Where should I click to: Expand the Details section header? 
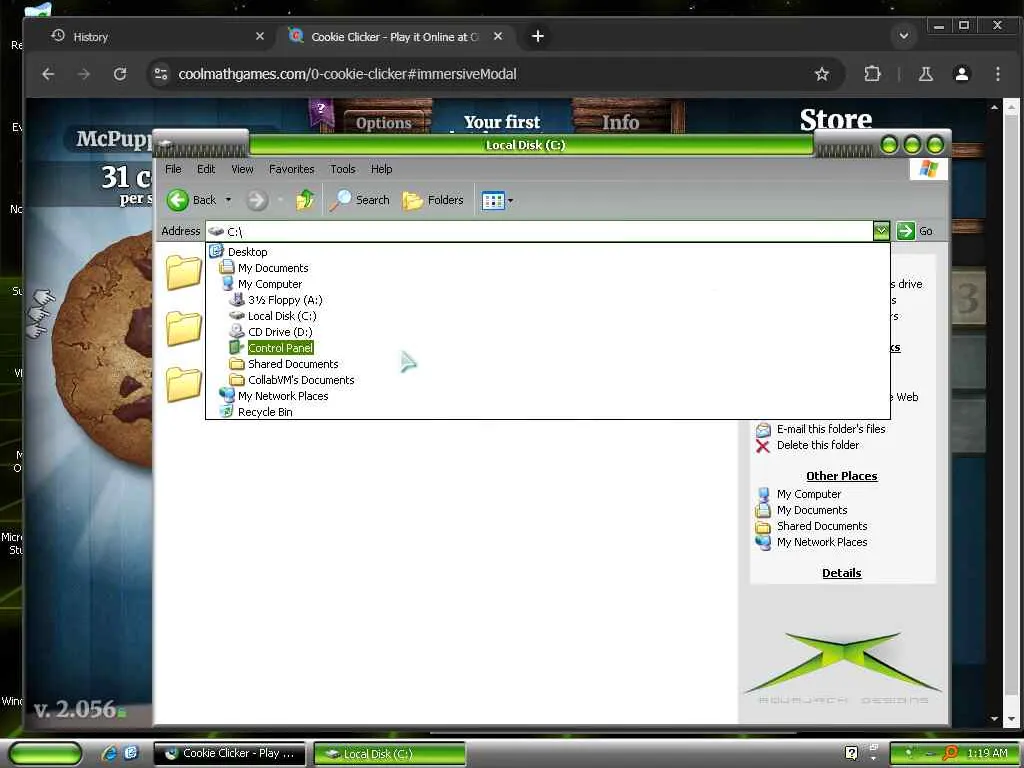(841, 573)
